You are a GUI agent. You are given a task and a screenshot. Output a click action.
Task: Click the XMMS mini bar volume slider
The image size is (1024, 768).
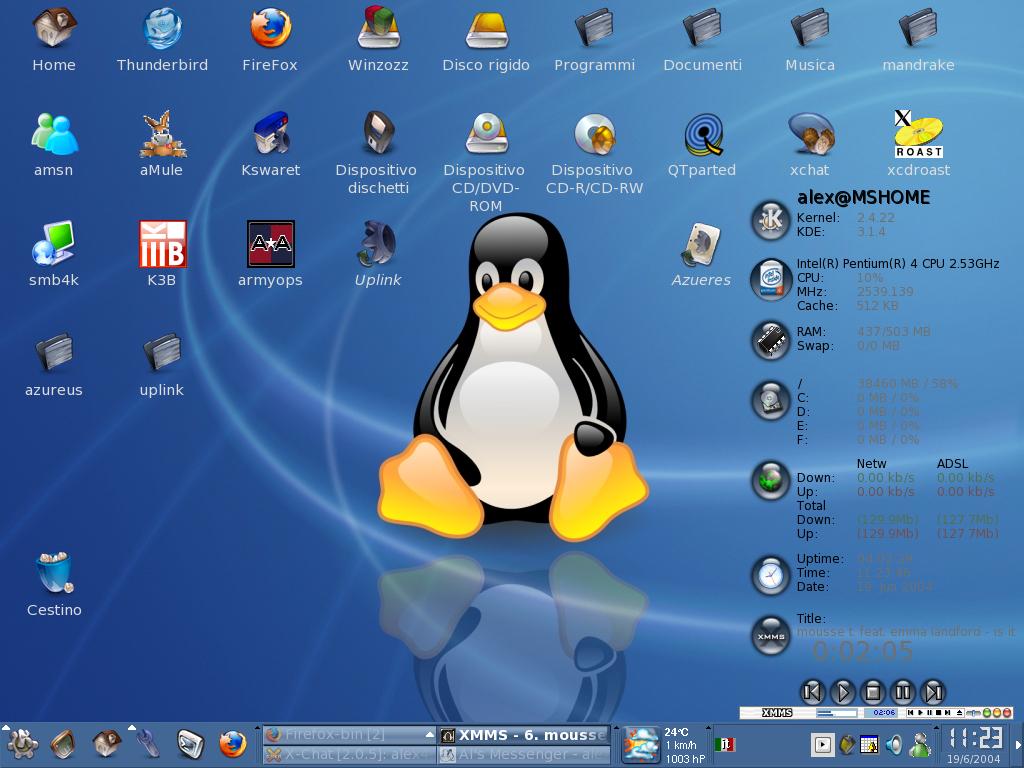[x=974, y=713]
